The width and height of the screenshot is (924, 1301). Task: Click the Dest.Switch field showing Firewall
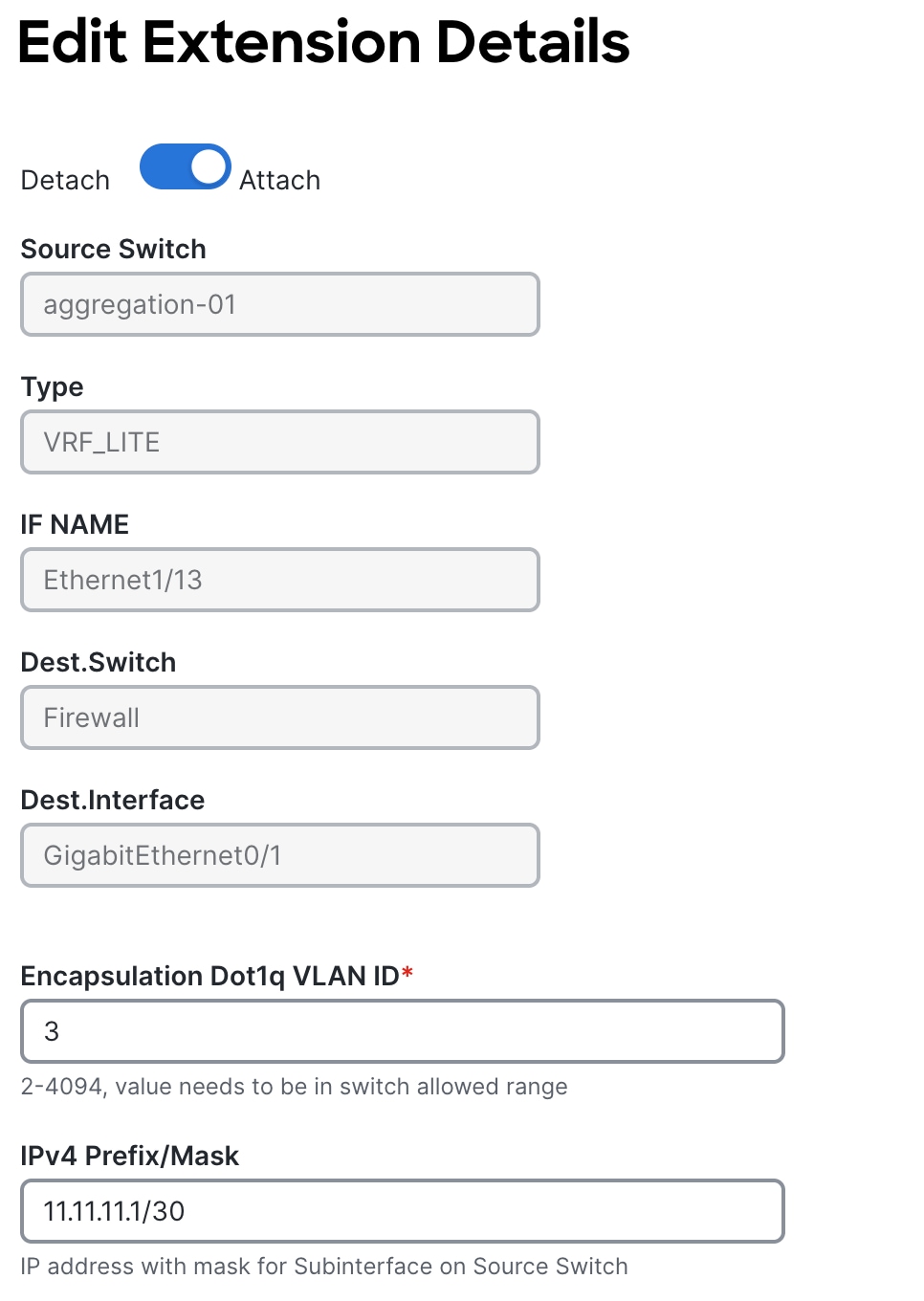coord(279,717)
